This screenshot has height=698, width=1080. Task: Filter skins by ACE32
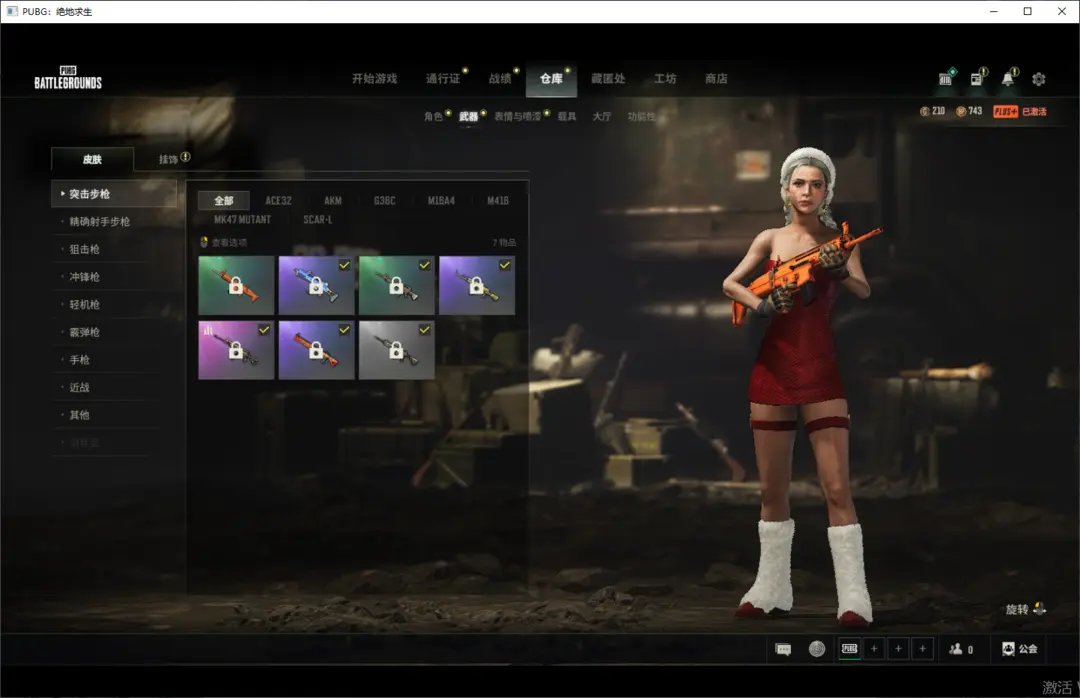(x=278, y=201)
